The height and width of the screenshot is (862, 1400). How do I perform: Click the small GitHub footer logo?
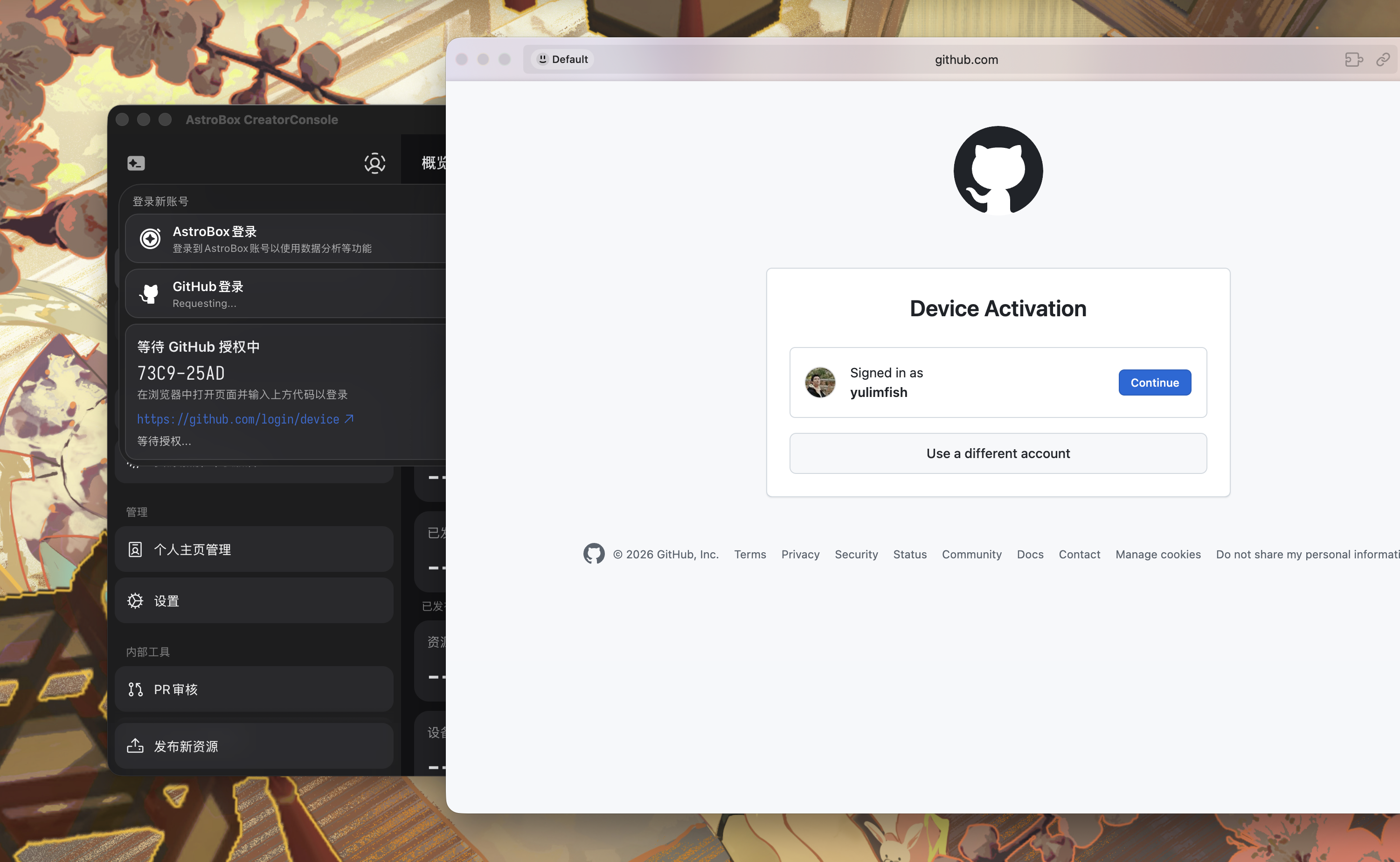593,554
